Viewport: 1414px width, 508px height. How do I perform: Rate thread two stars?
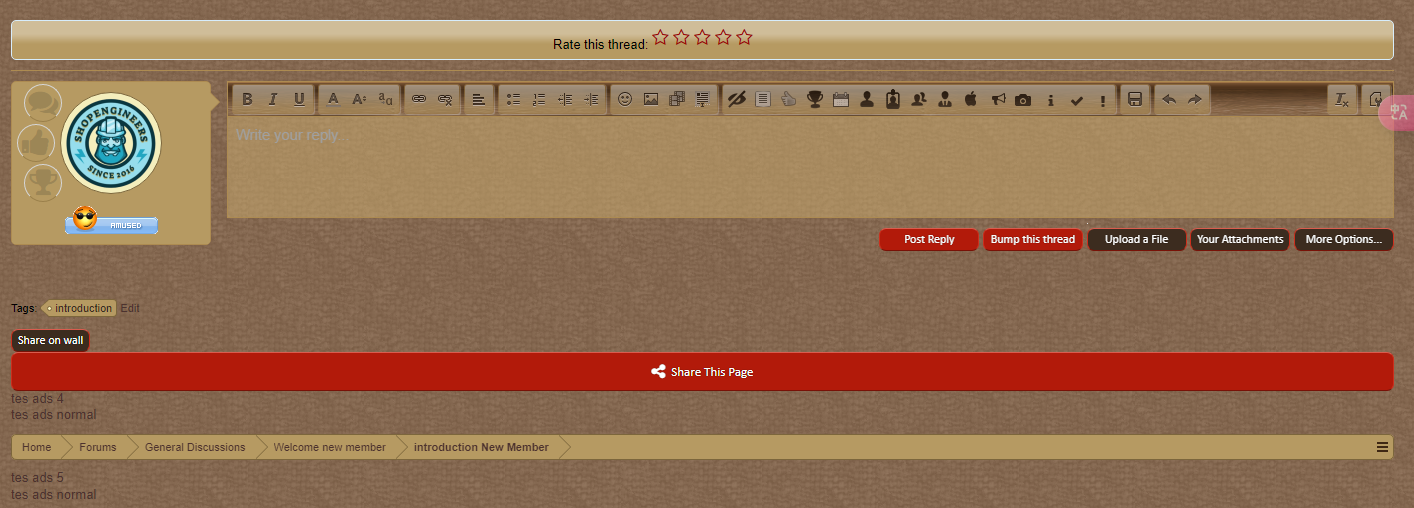(681, 37)
